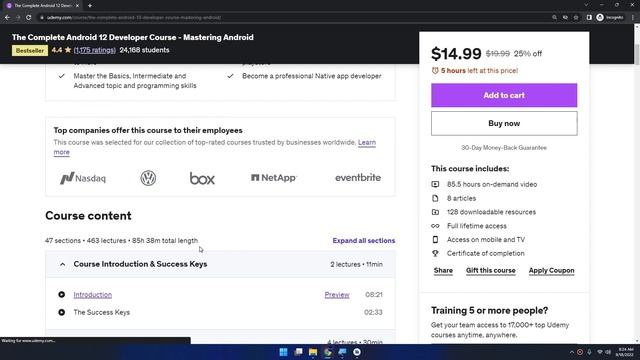The height and width of the screenshot is (360, 640).
Task: Open the browser zoom search icon
Action: 554,18
